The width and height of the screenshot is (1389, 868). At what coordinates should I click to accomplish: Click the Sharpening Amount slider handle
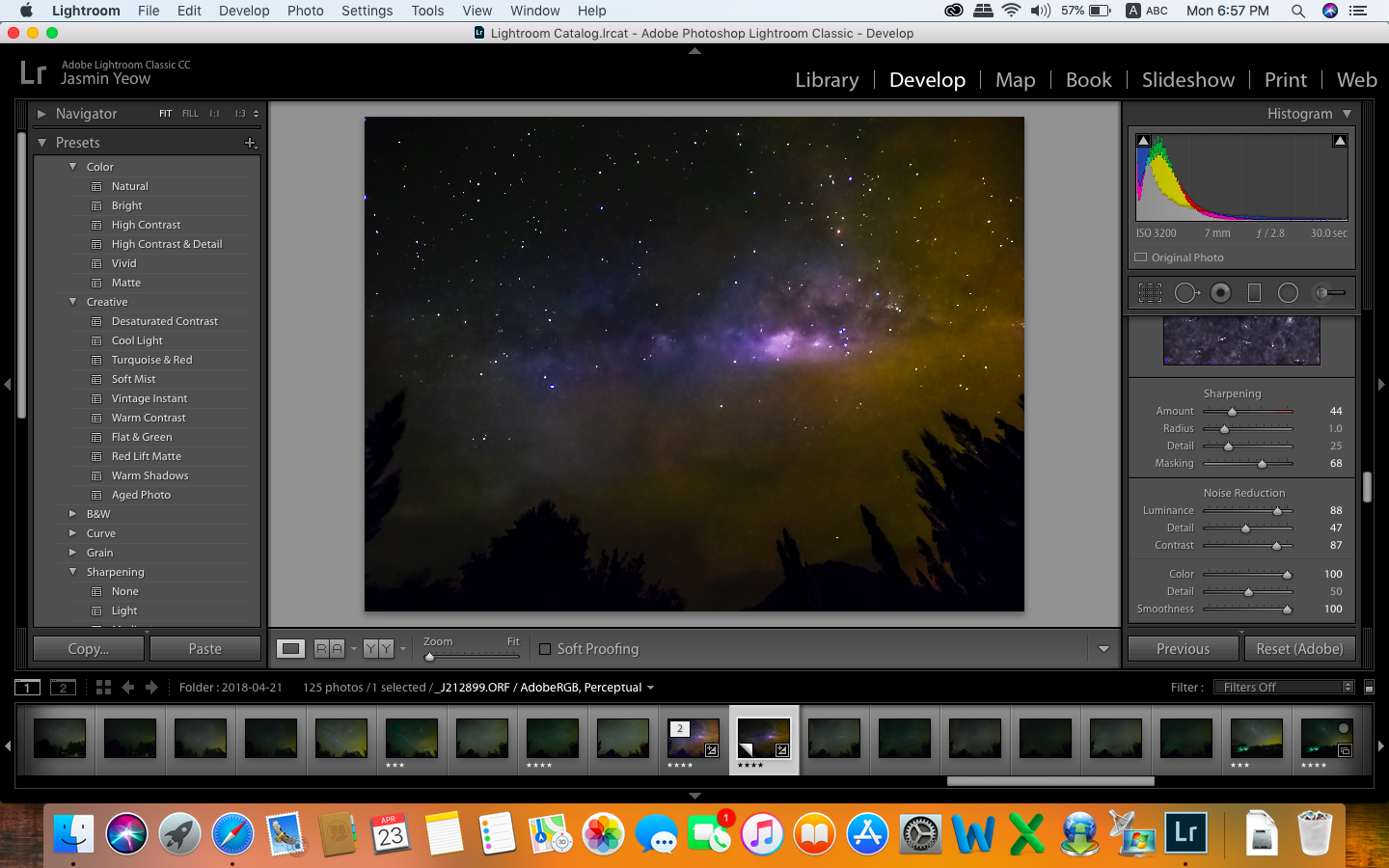pos(1232,412)
